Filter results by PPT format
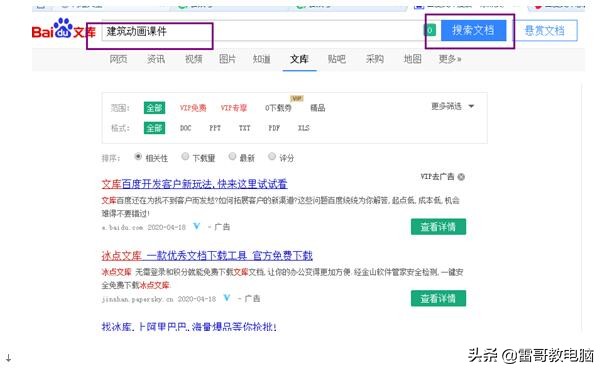 [215, 128]
